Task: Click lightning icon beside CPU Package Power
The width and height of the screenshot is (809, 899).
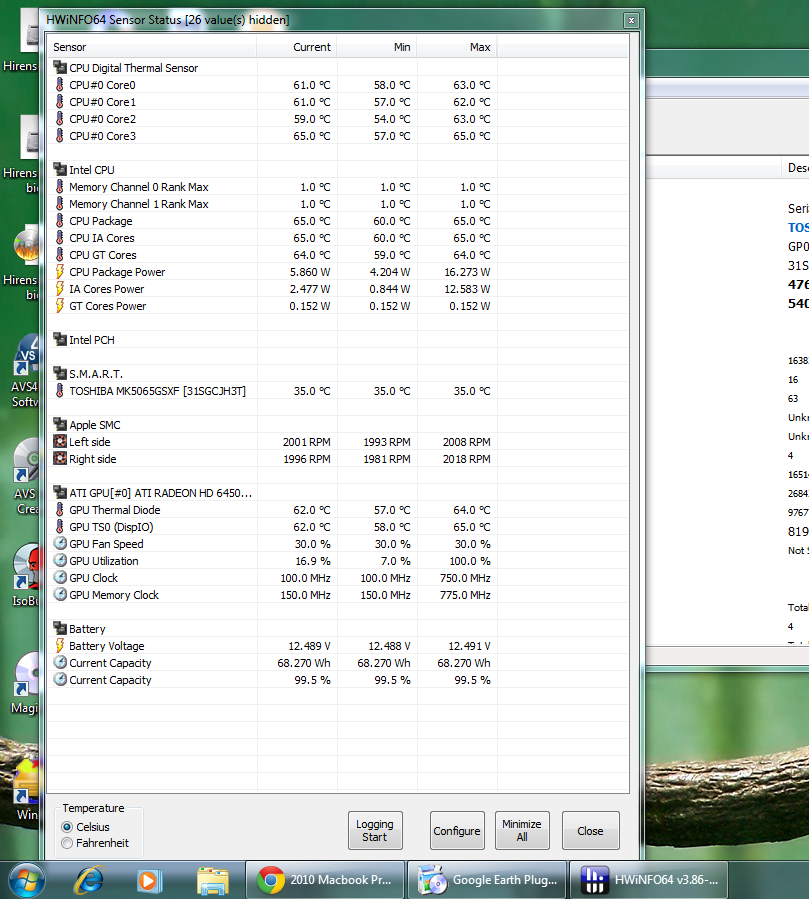Action: point(60,272)
